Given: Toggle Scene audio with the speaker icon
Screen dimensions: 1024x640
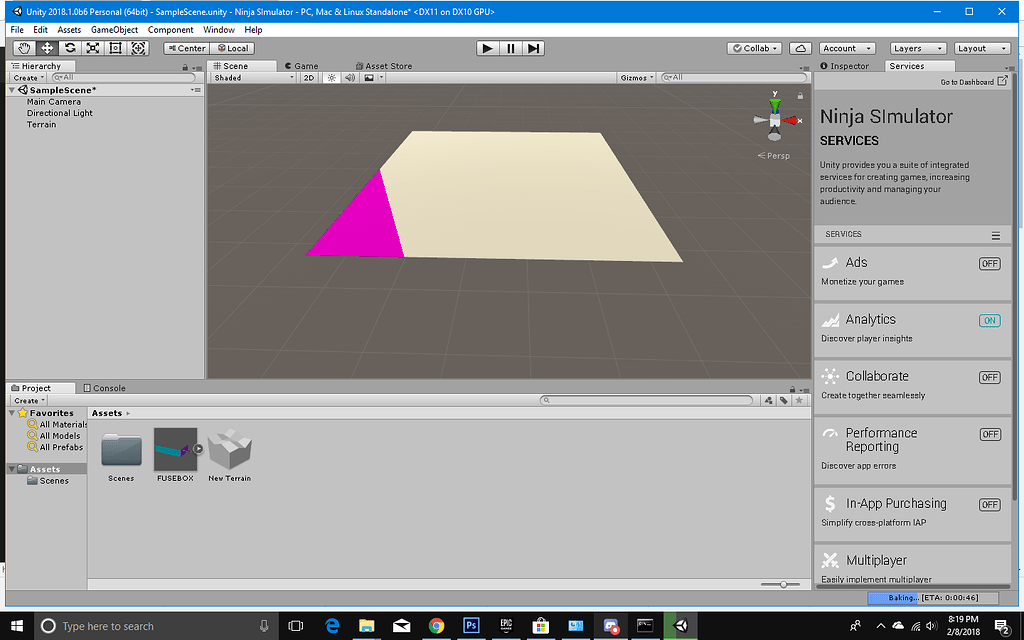Looking at the screenshot, I should (x=349, y=77).
